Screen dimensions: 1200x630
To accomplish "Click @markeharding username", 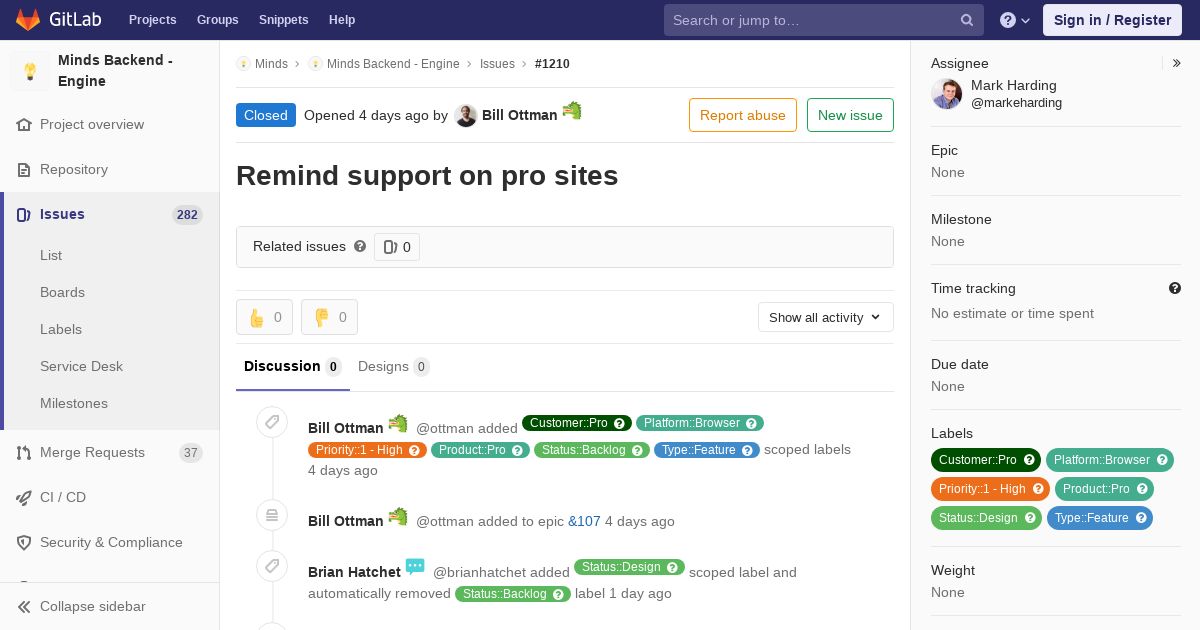I will [1016, 103].
